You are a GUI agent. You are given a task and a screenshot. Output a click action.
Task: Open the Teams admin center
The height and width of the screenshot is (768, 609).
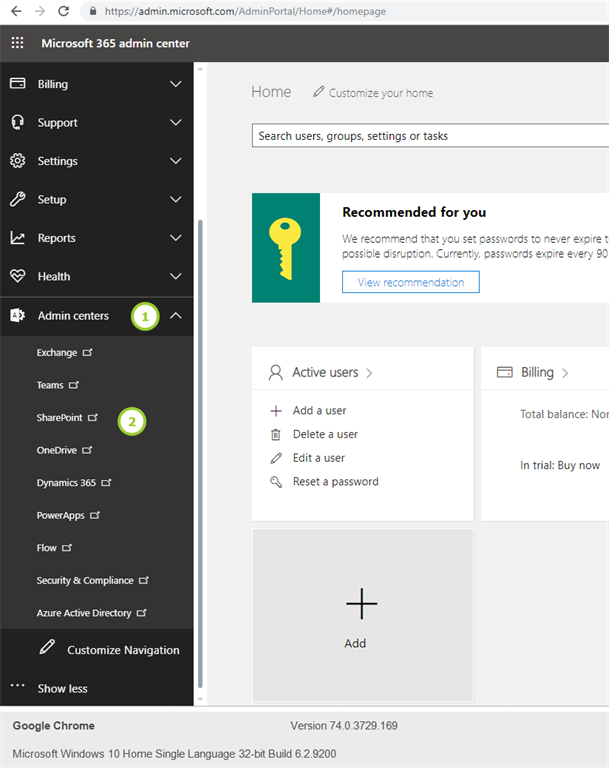pos(50,385)
